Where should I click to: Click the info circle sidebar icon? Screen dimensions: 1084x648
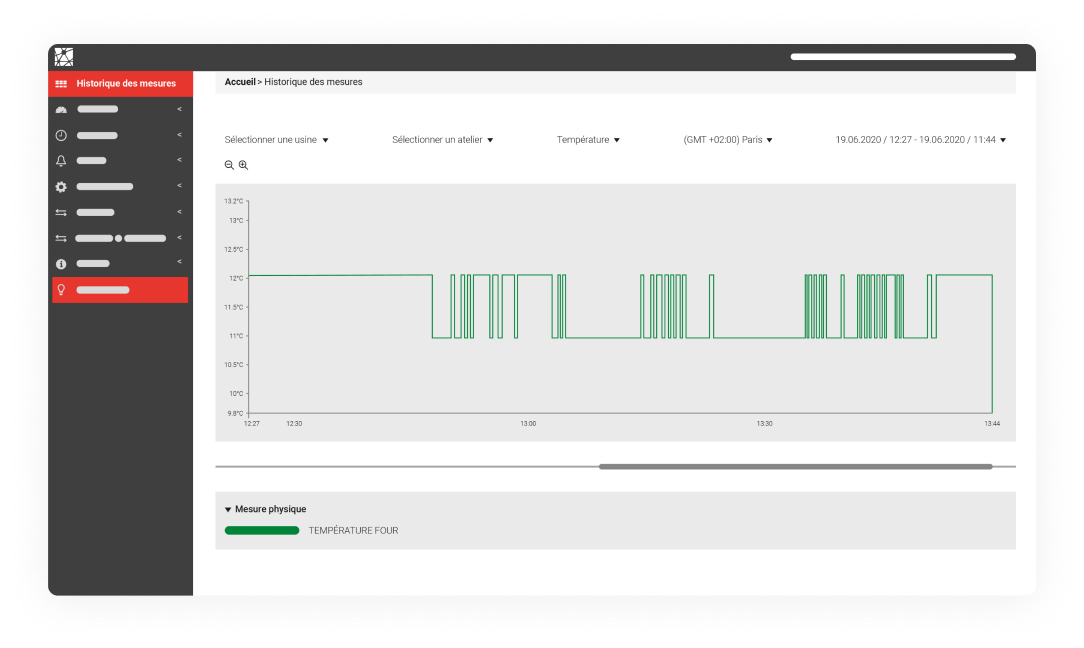(61, 263)
